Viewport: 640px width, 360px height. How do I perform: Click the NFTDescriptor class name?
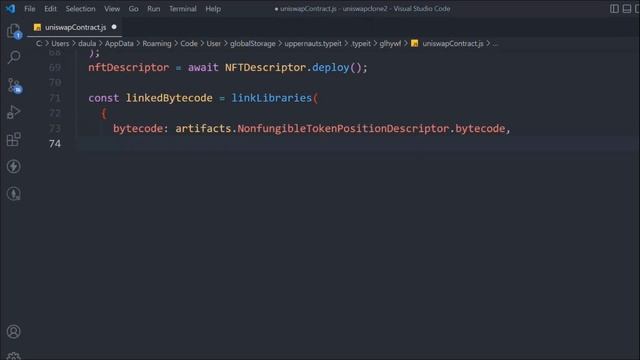[x=265, y=67]
